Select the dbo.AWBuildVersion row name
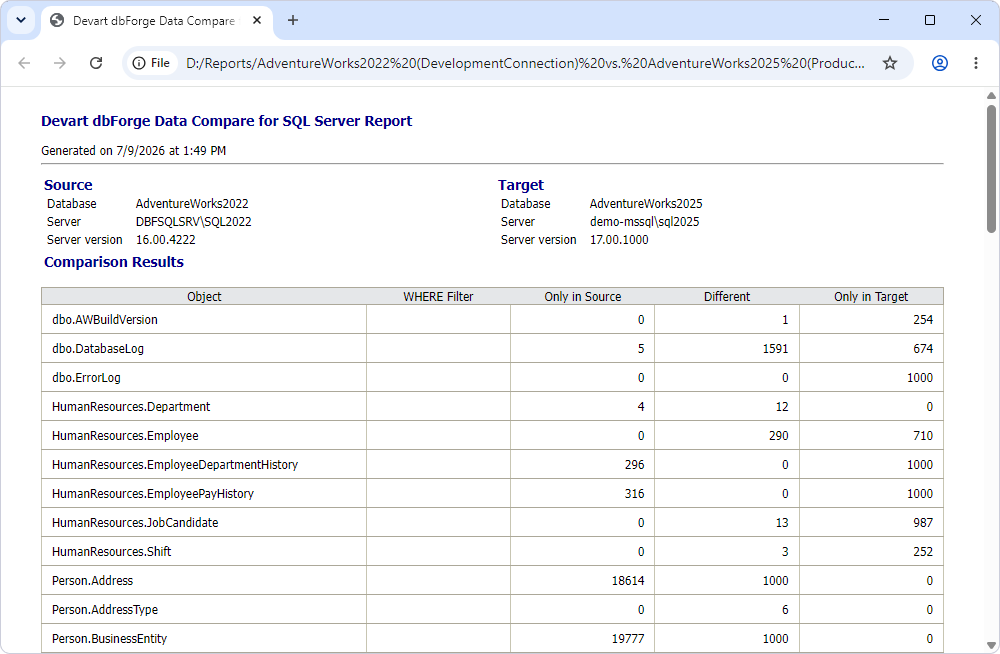Image resolution: width=1000 pixels, height=654 pixels. tap(105, 320)
